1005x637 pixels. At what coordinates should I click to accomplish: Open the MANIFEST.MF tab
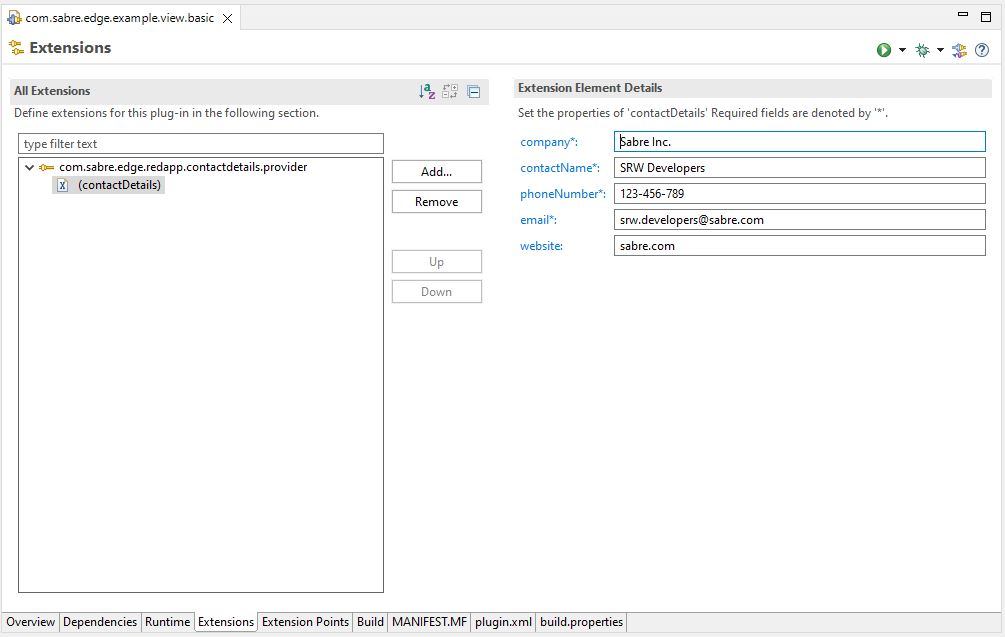pos(429,622)
